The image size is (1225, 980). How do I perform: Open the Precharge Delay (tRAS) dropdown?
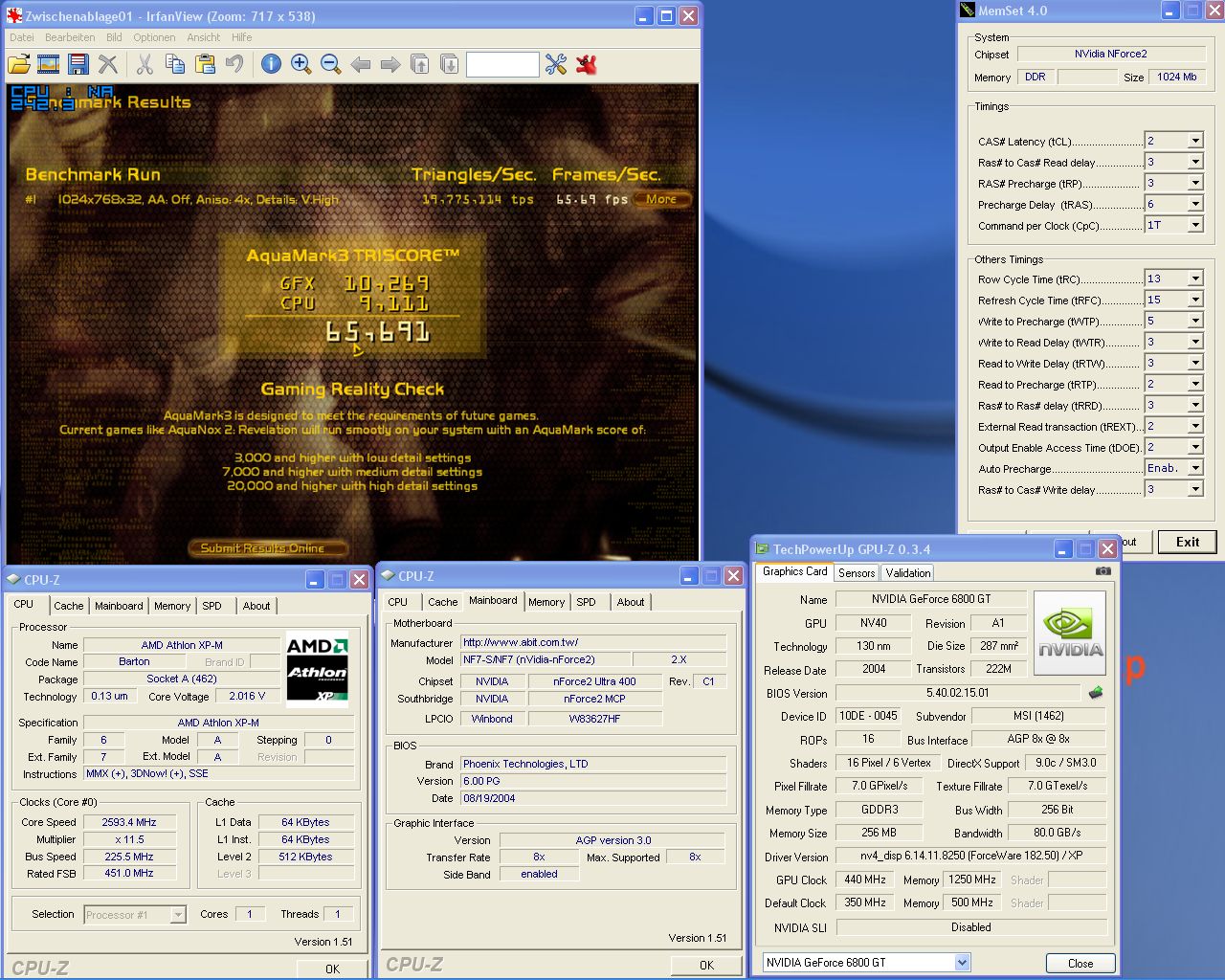(x=1195, y=204)
